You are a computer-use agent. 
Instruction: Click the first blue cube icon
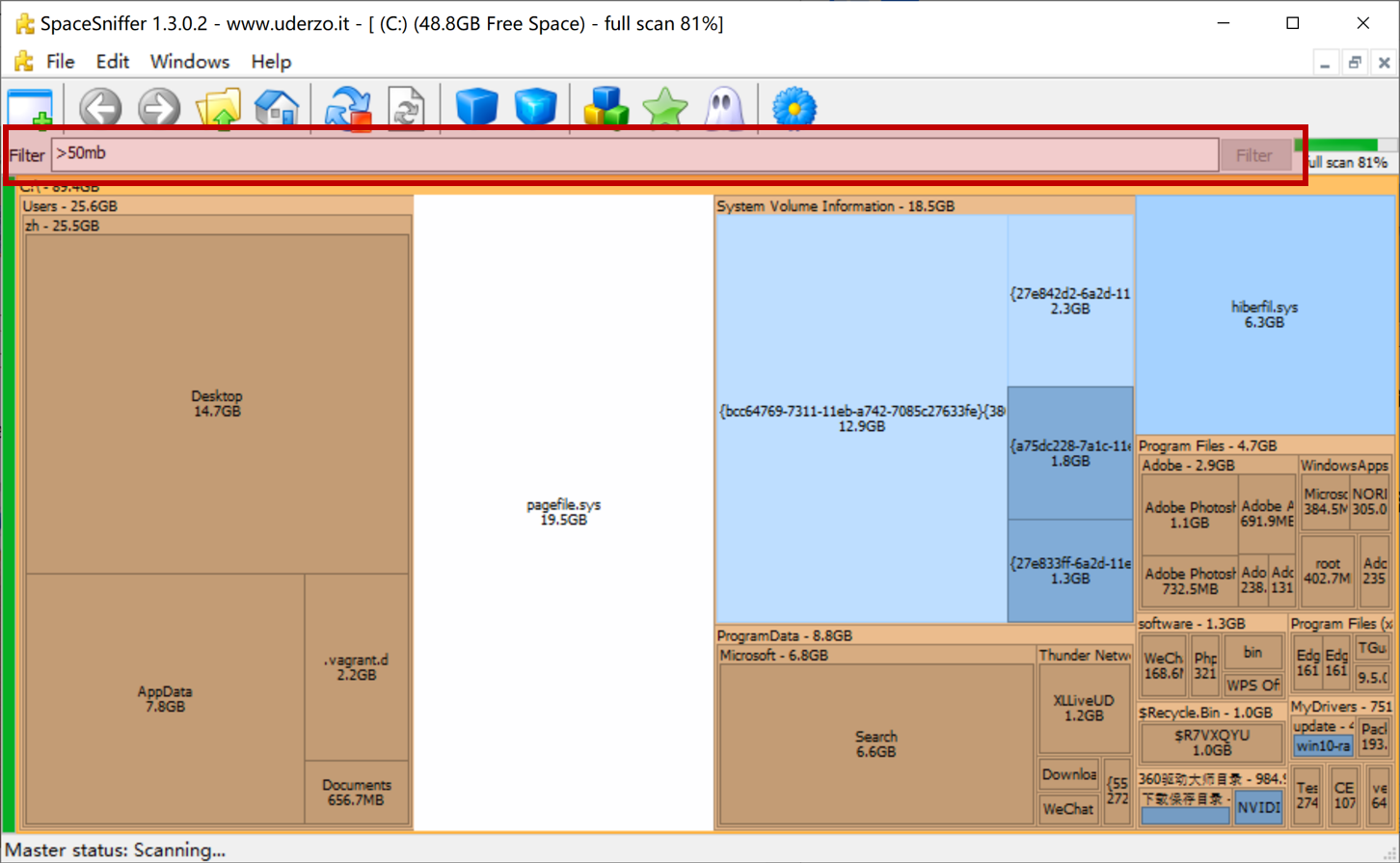(x=476, y=108)
